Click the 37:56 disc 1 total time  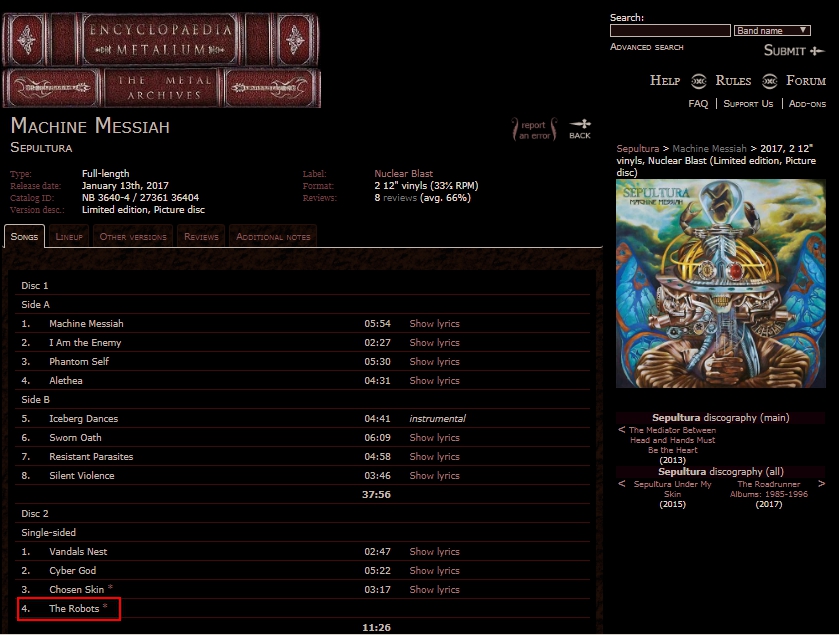pyautogui.click(x=376, y=494)
